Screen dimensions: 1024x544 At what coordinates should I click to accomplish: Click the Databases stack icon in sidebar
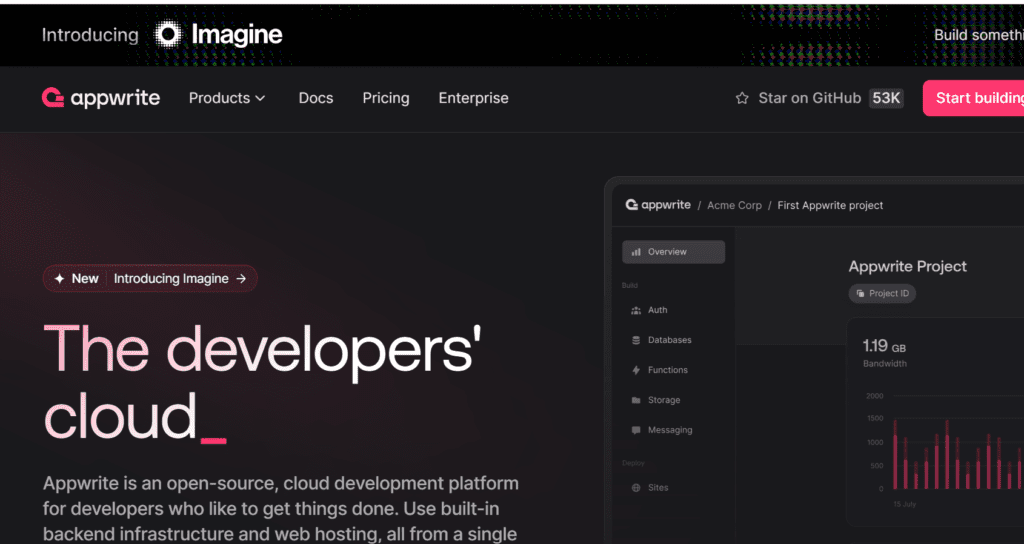point(636,340)
